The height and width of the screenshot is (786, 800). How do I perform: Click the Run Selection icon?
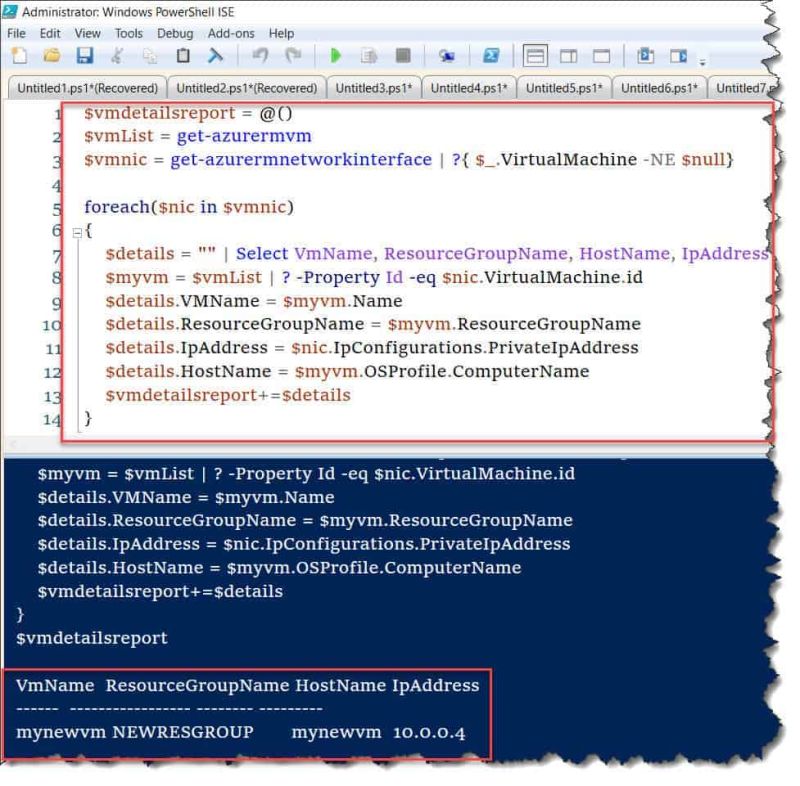[370, 56]
